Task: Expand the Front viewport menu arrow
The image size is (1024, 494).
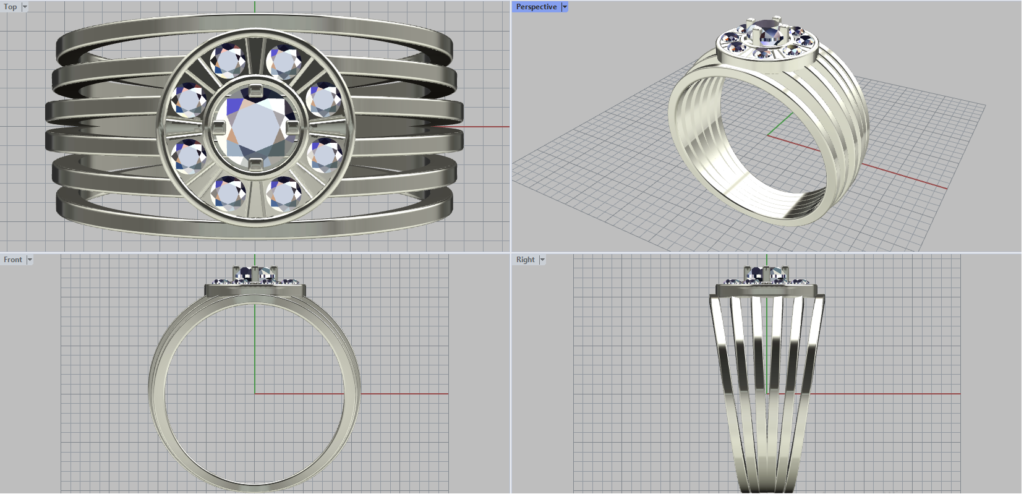Action: click(x=30, y=259)
